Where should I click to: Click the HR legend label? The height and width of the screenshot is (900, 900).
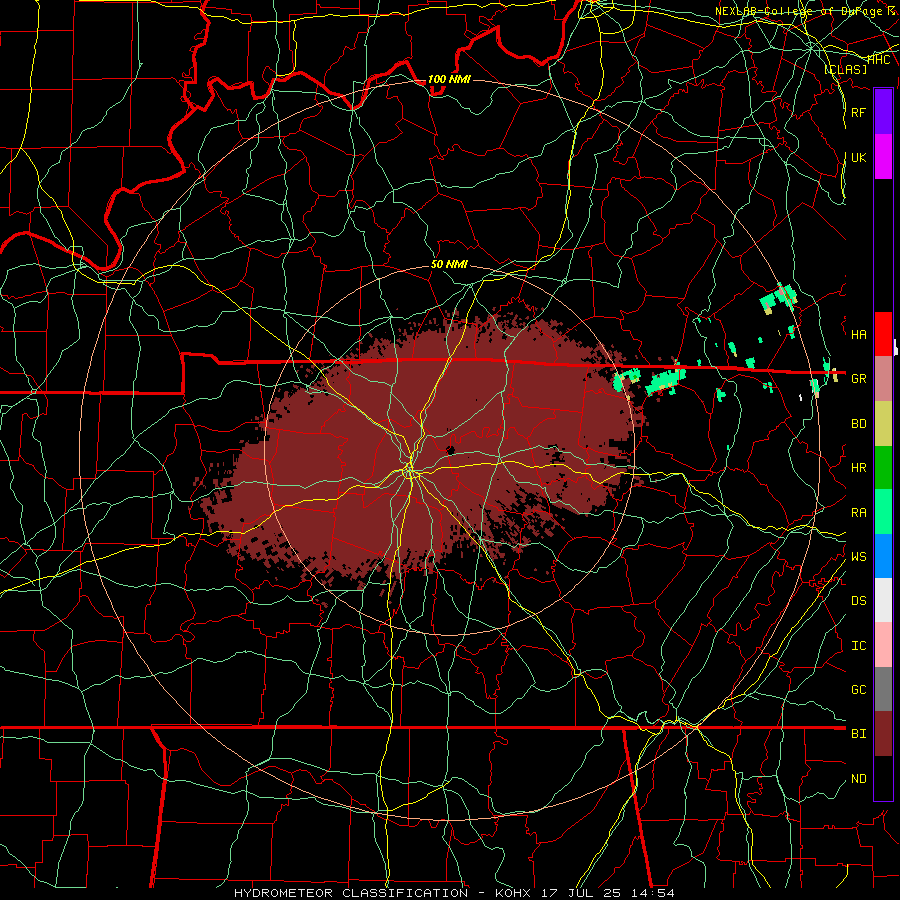859,468
